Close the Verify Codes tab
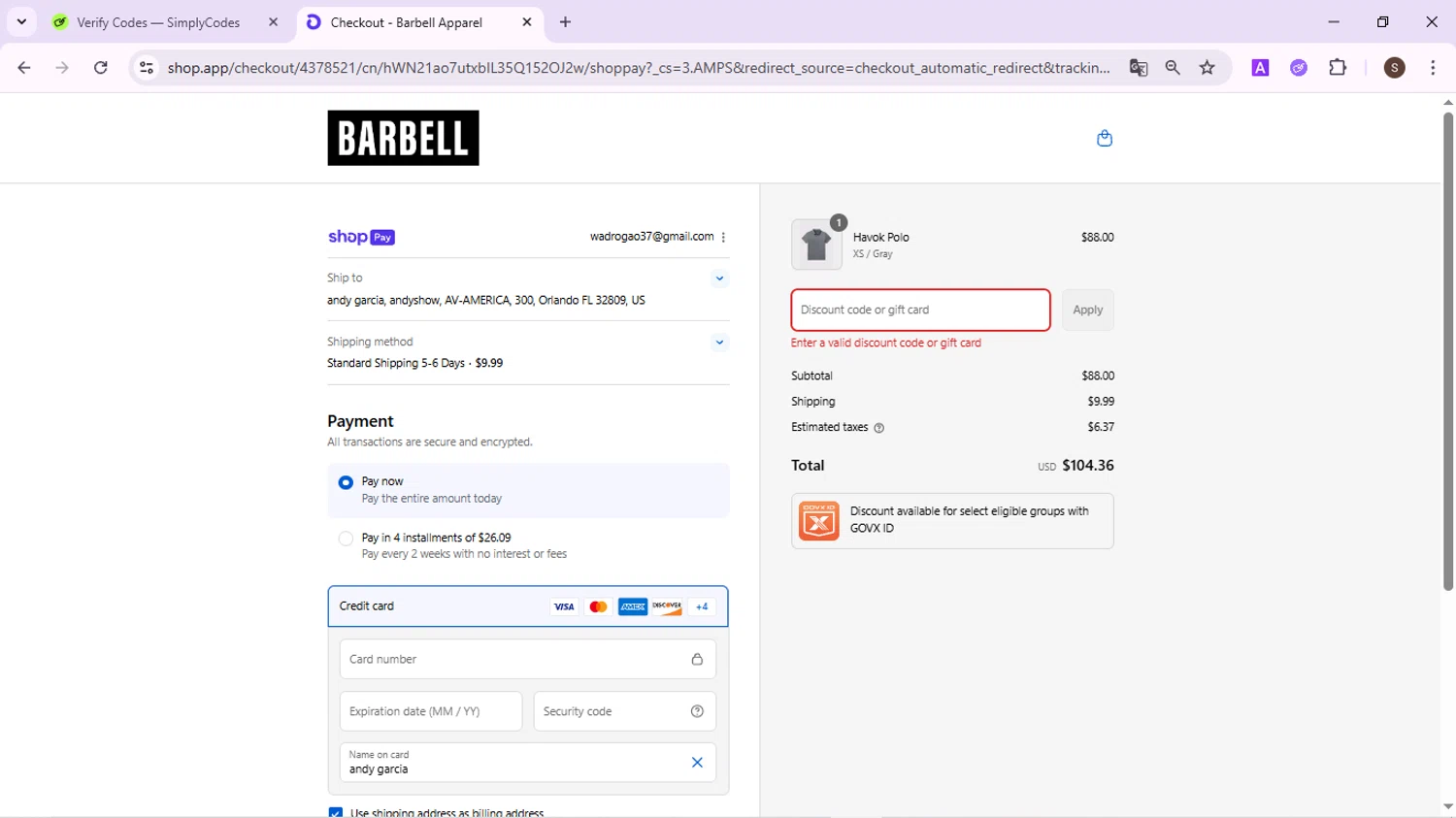 click(273, 22)
